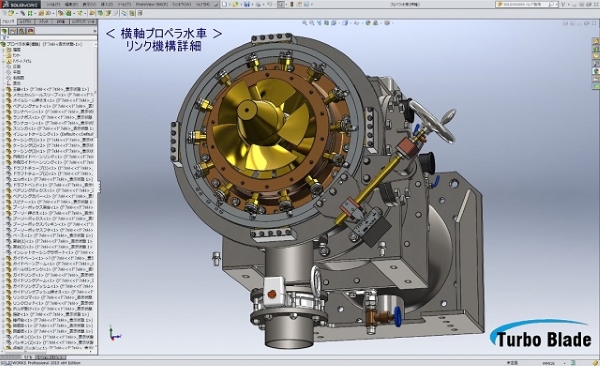Viewport: 600px width, 366px height.
Task: Click the Zoom to Fit view icon
Action: [305, 23]
